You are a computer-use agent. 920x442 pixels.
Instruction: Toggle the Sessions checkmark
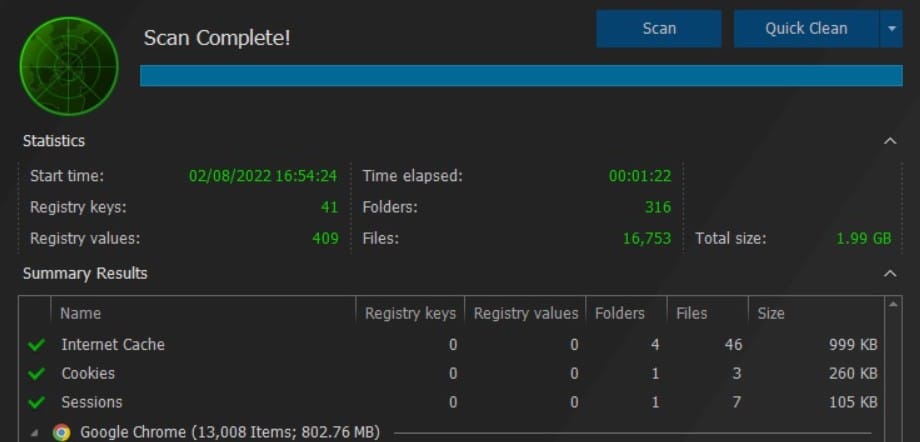point(36,402)
